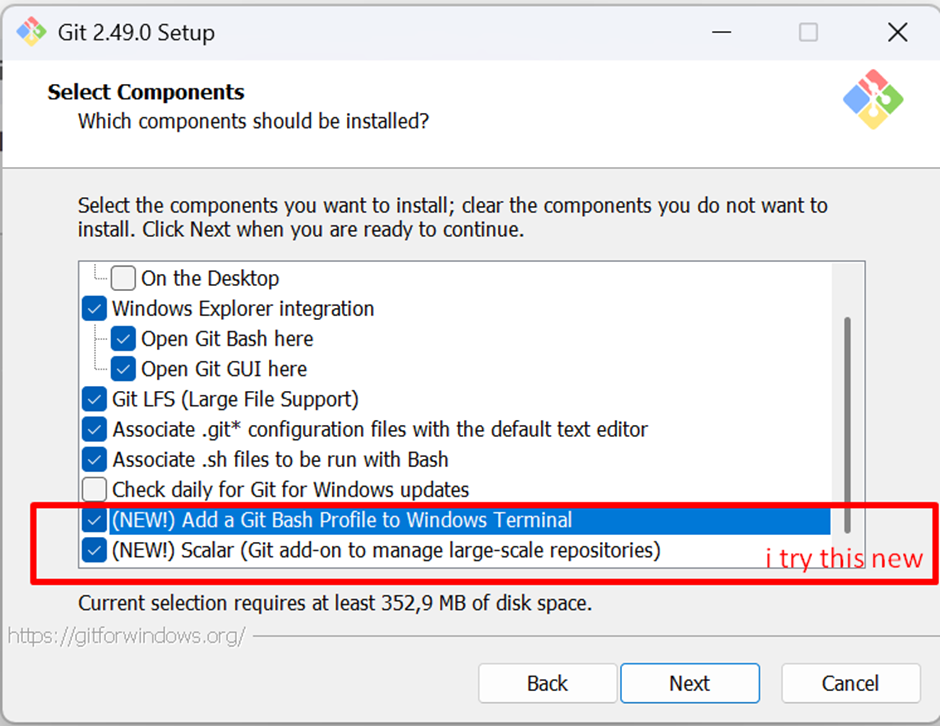This screenshot has width=940, height=726.
Task: Enable the On the Desktop checkbox
Action: click(x=123, y=278)
